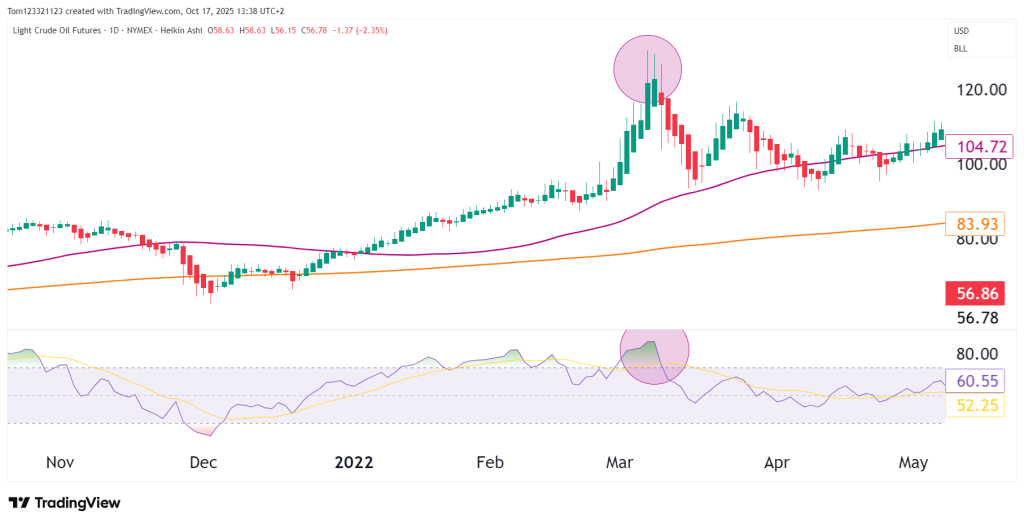
Task: Click the orange long-term moving average line
Action: [500, 262]
